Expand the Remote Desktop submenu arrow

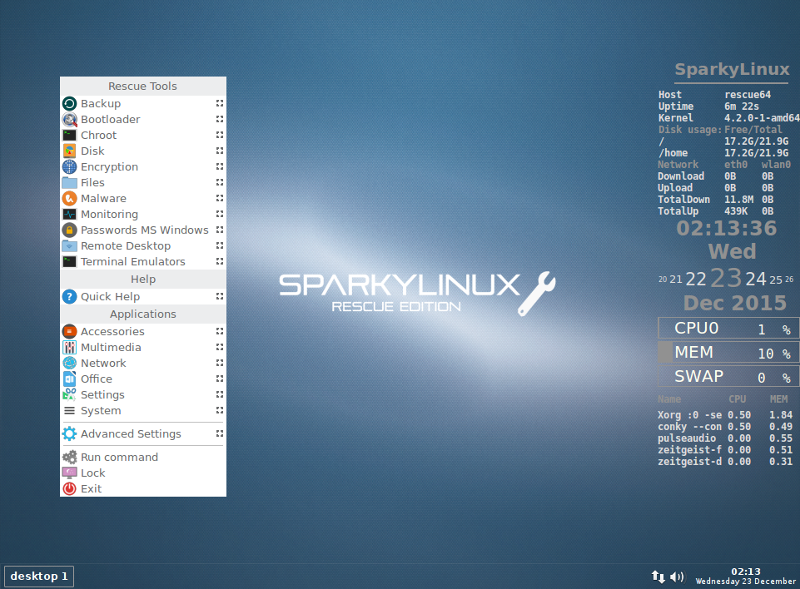tap(219, 246)
